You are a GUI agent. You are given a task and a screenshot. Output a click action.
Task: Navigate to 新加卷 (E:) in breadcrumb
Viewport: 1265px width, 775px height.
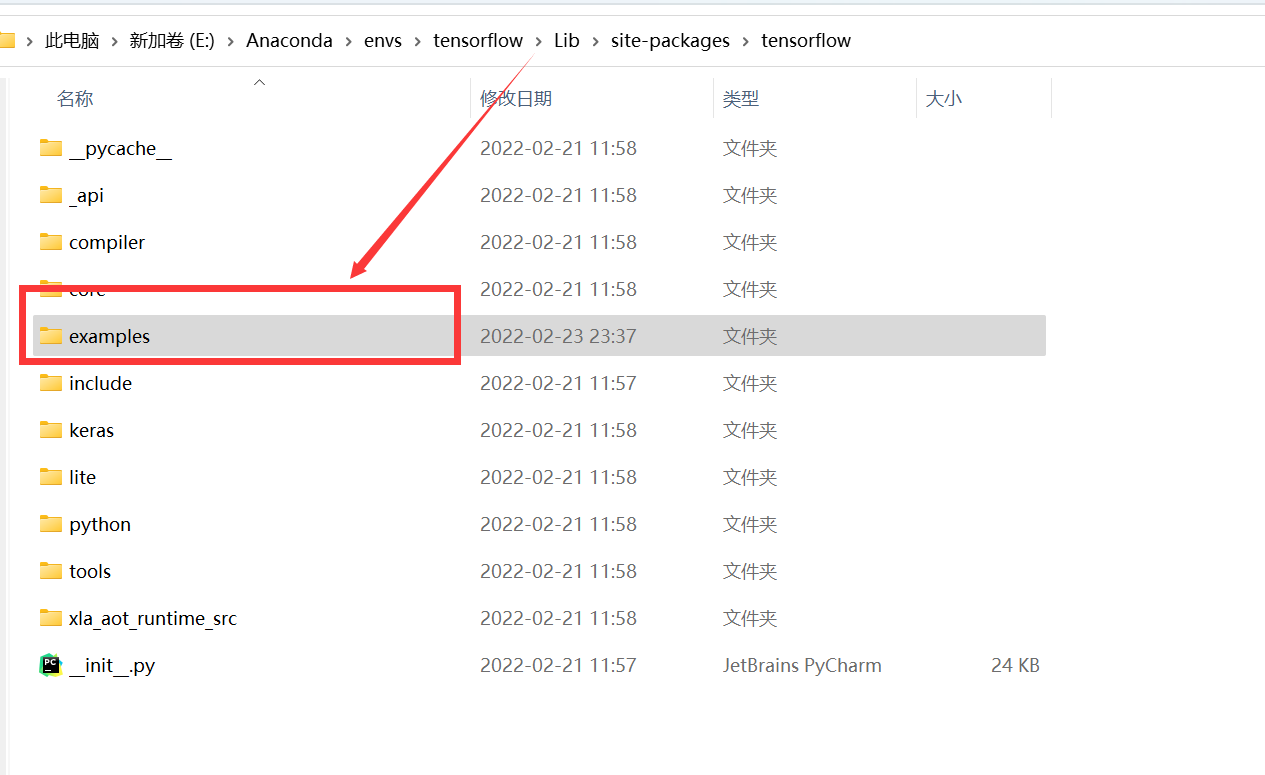coord(172,41)
